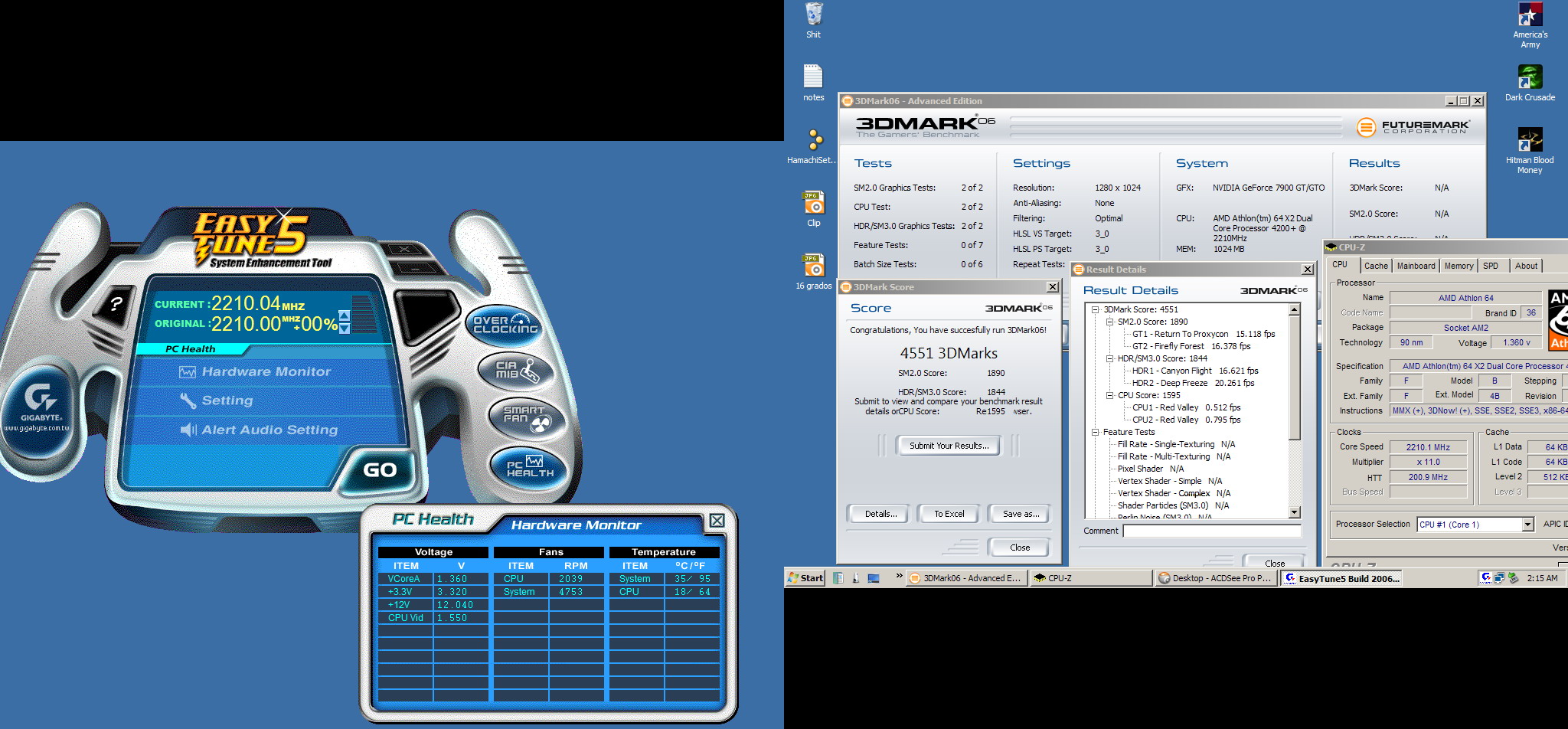Switch to the Memory tab in CPU-Z
The width and height of the screenshot is (1568, 729).
coord(1458,266)
